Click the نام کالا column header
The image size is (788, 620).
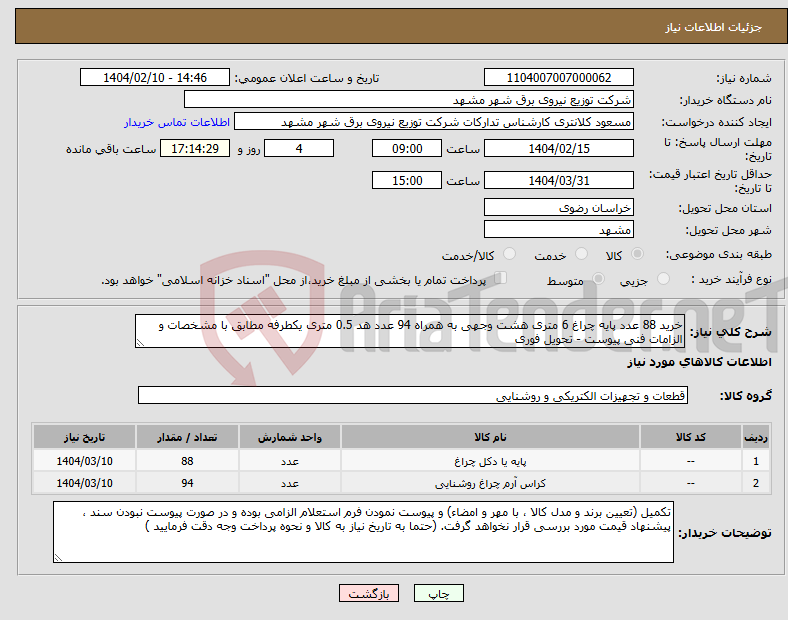[x=490, y=437]
